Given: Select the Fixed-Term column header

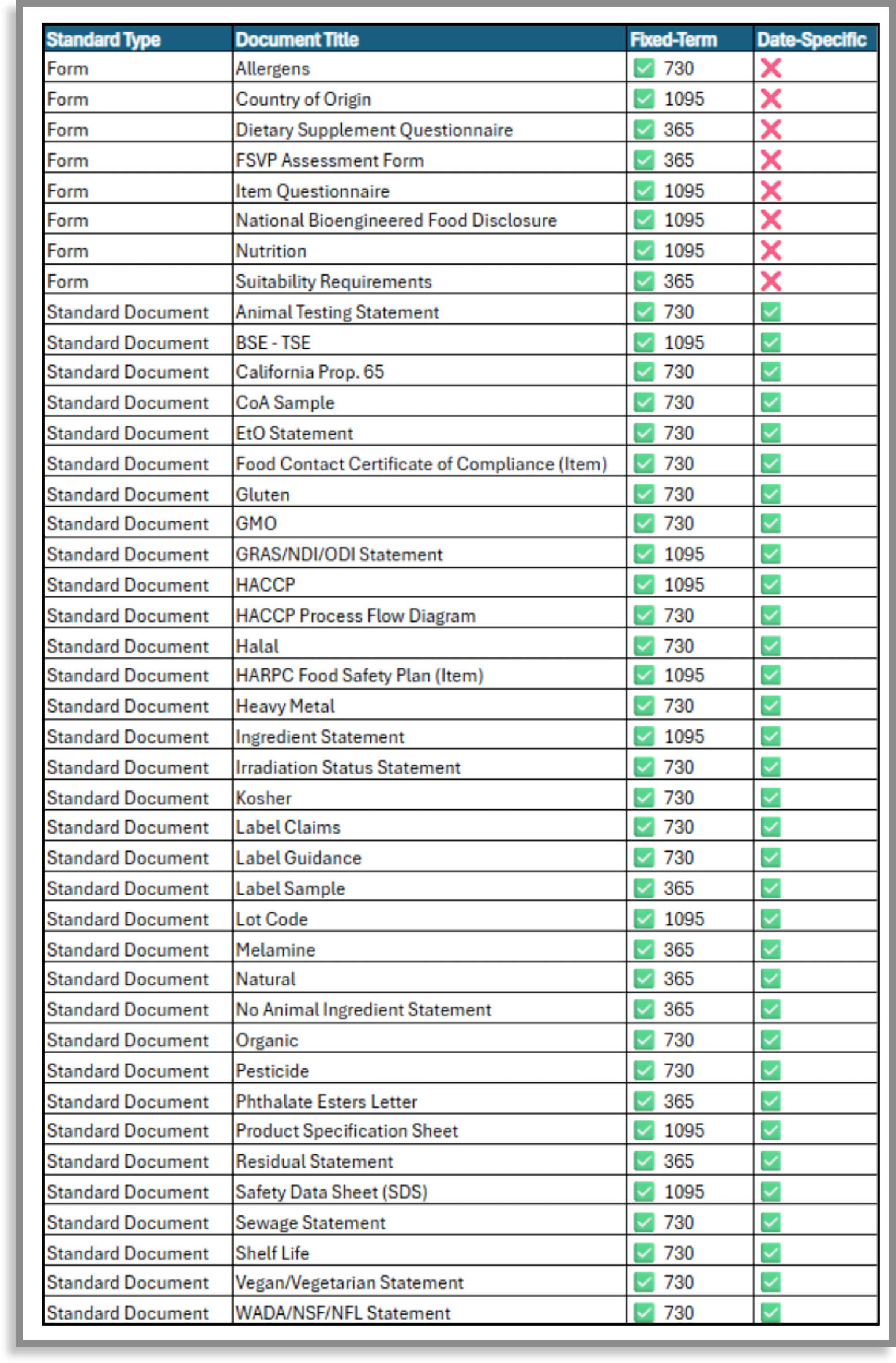Looking at the screenshot, I should click(690, 39).
